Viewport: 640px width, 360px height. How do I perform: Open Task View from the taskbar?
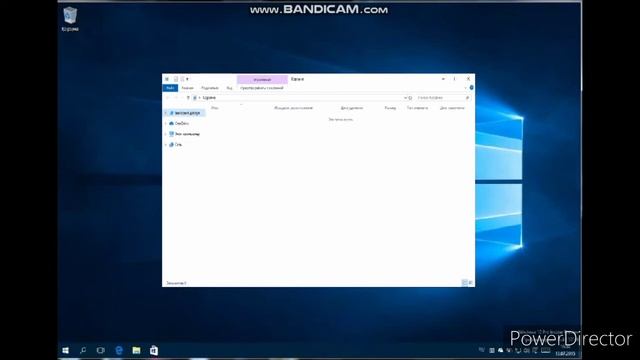tap(100, 350)
